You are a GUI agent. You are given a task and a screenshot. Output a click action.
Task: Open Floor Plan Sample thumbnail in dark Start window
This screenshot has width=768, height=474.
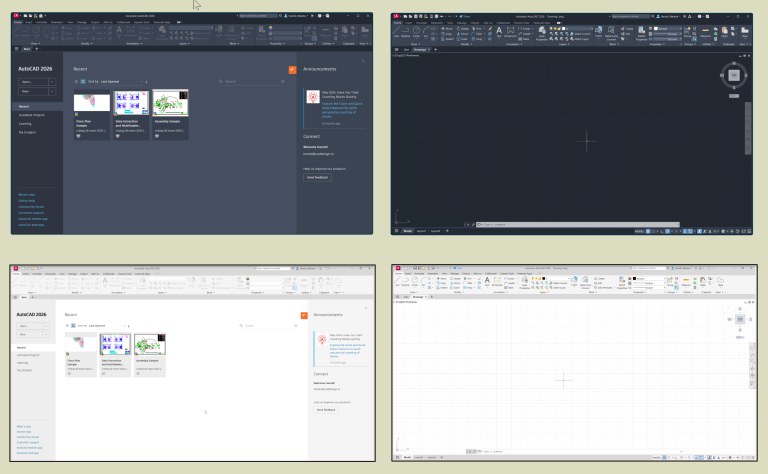click(92, 103)
